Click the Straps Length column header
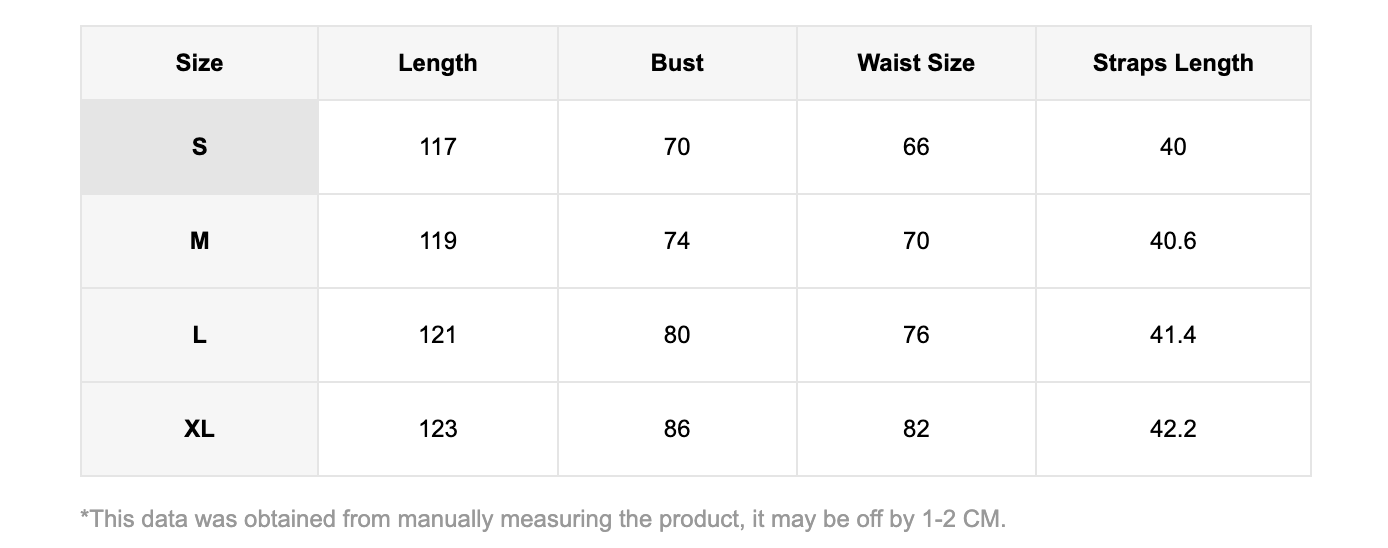 [1173, 63]
